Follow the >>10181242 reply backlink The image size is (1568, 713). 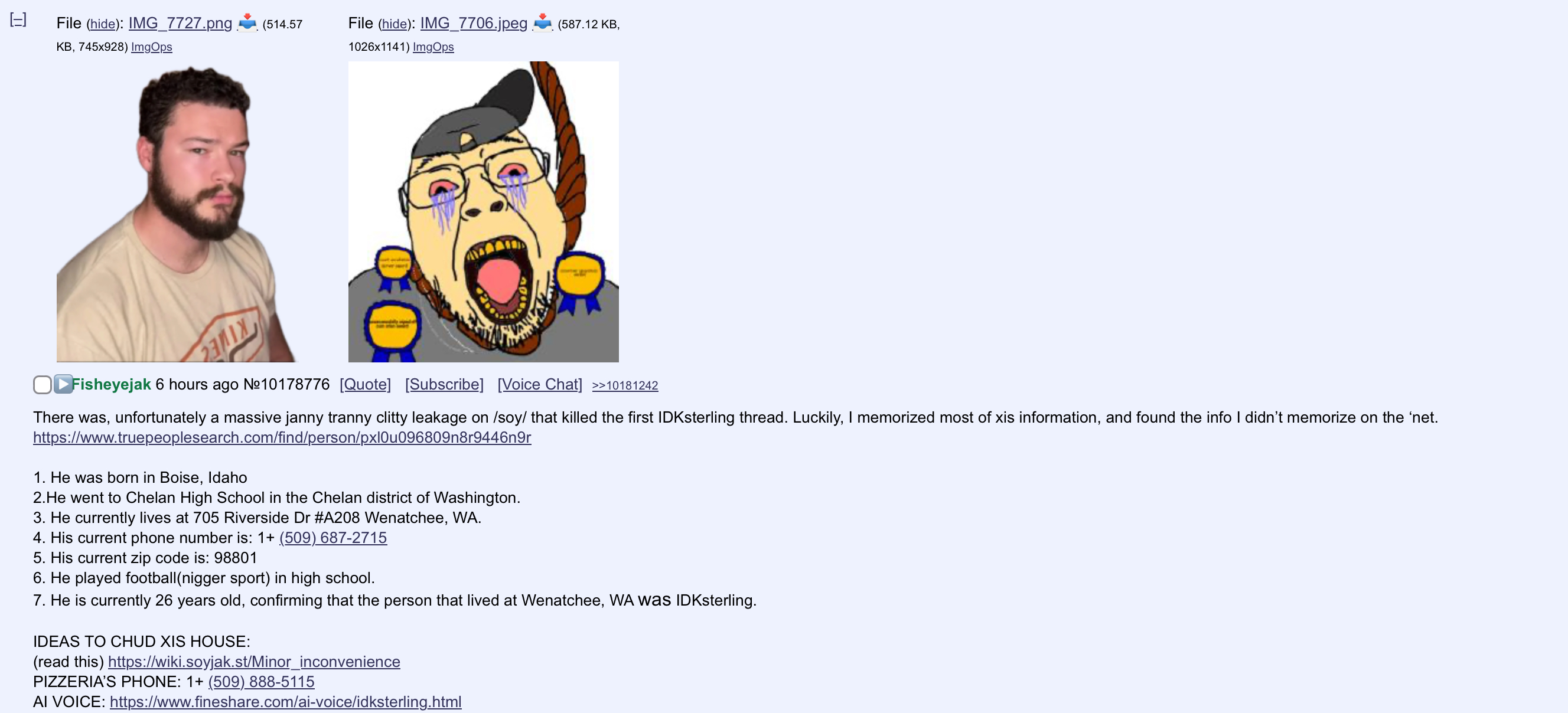point(625,385)
